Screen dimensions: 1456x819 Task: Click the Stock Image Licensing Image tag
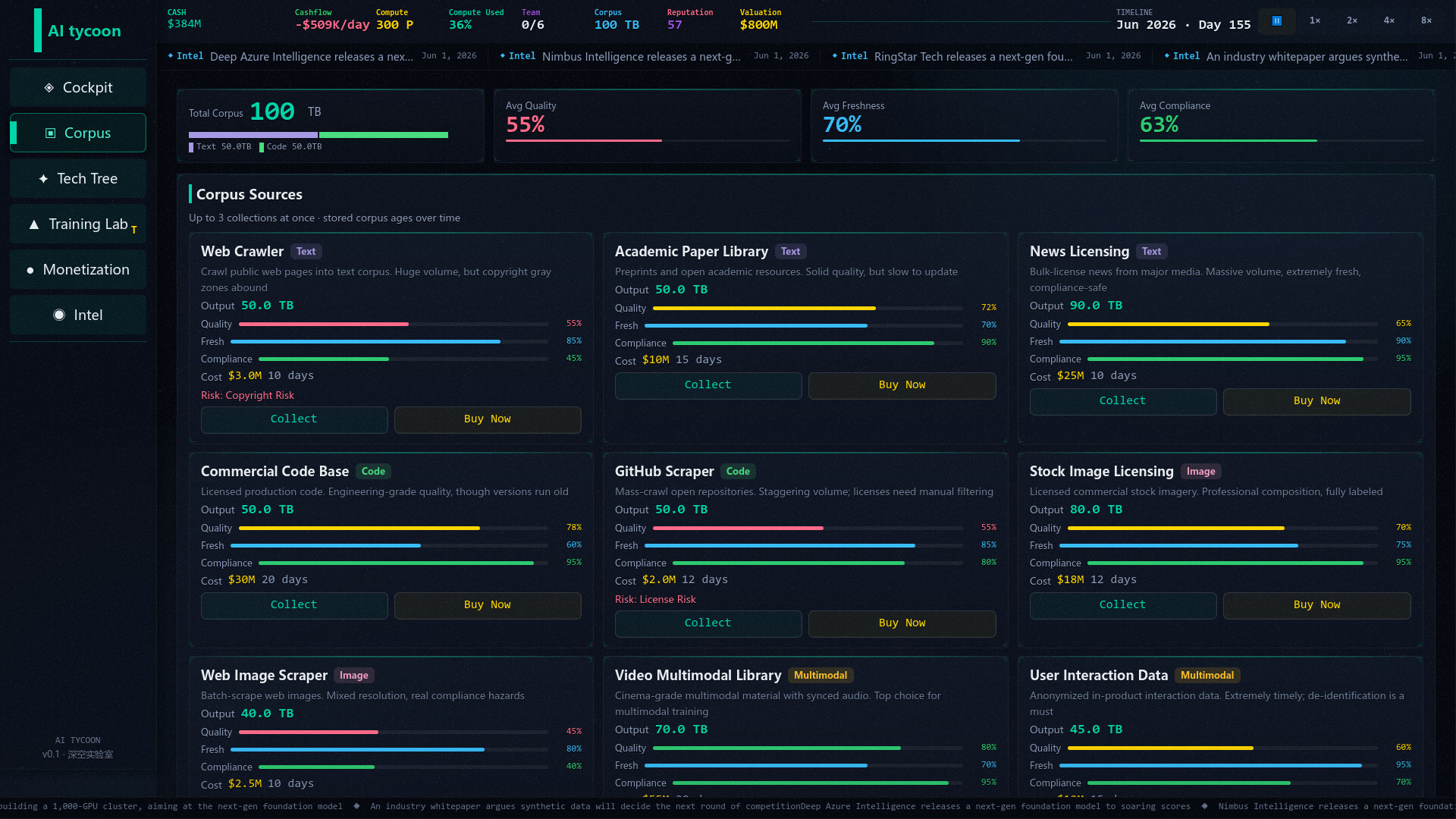[x=1201, y=472]
